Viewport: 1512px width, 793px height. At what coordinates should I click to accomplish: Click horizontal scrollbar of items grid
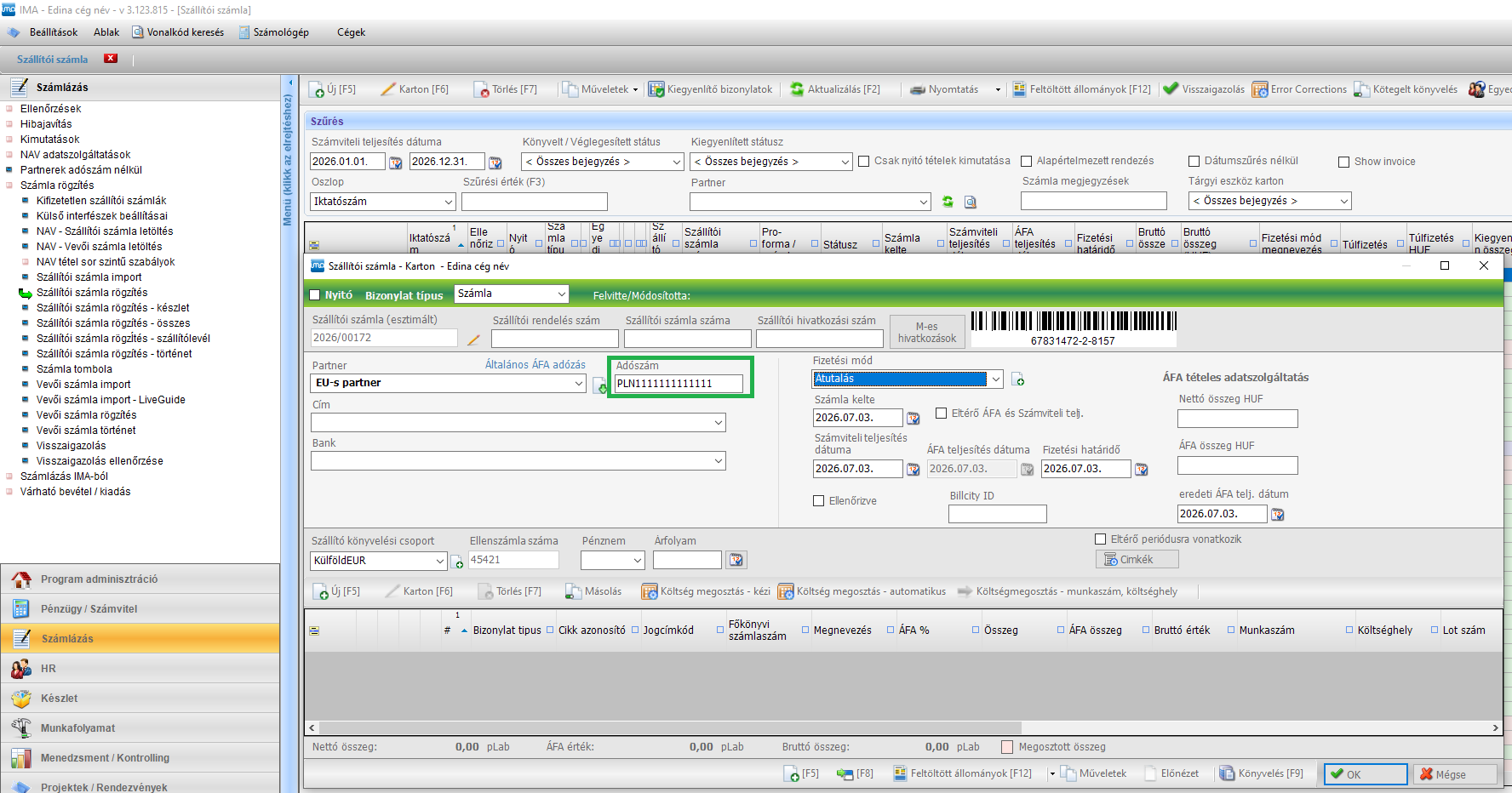pos(670,728)
